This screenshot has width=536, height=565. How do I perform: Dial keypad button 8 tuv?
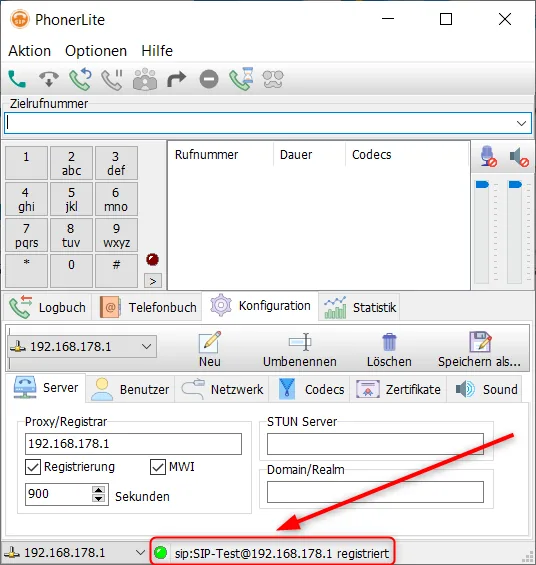(x=71, y=235)
